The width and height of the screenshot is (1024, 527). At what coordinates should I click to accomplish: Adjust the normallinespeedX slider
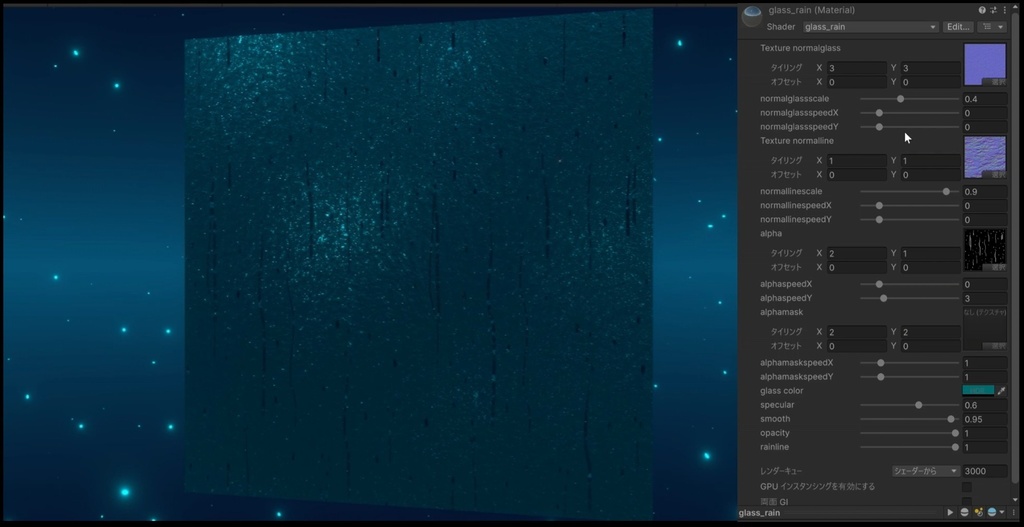pos(909,206)
